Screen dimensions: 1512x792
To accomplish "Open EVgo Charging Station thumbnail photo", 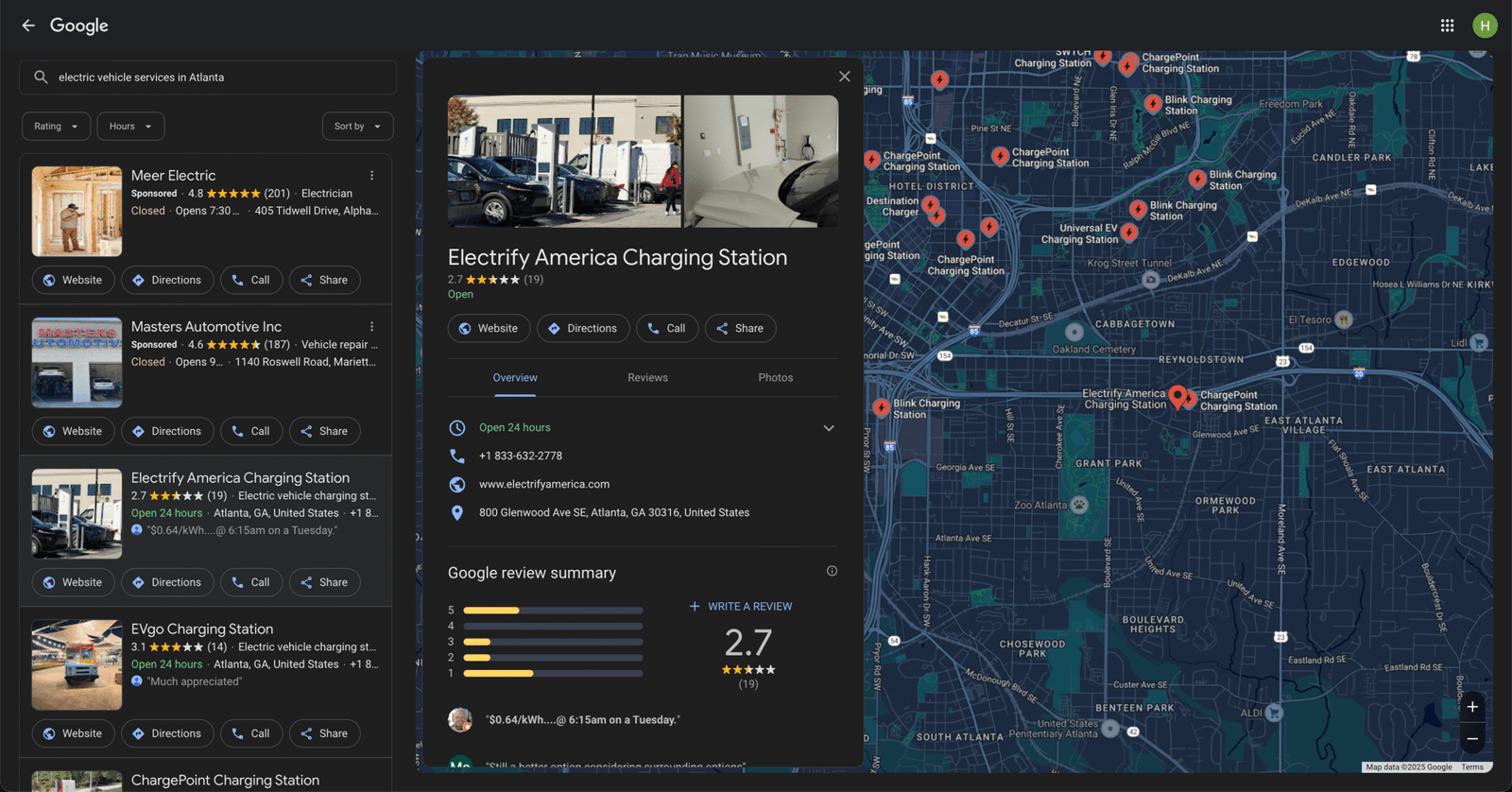I will [77, 665].
